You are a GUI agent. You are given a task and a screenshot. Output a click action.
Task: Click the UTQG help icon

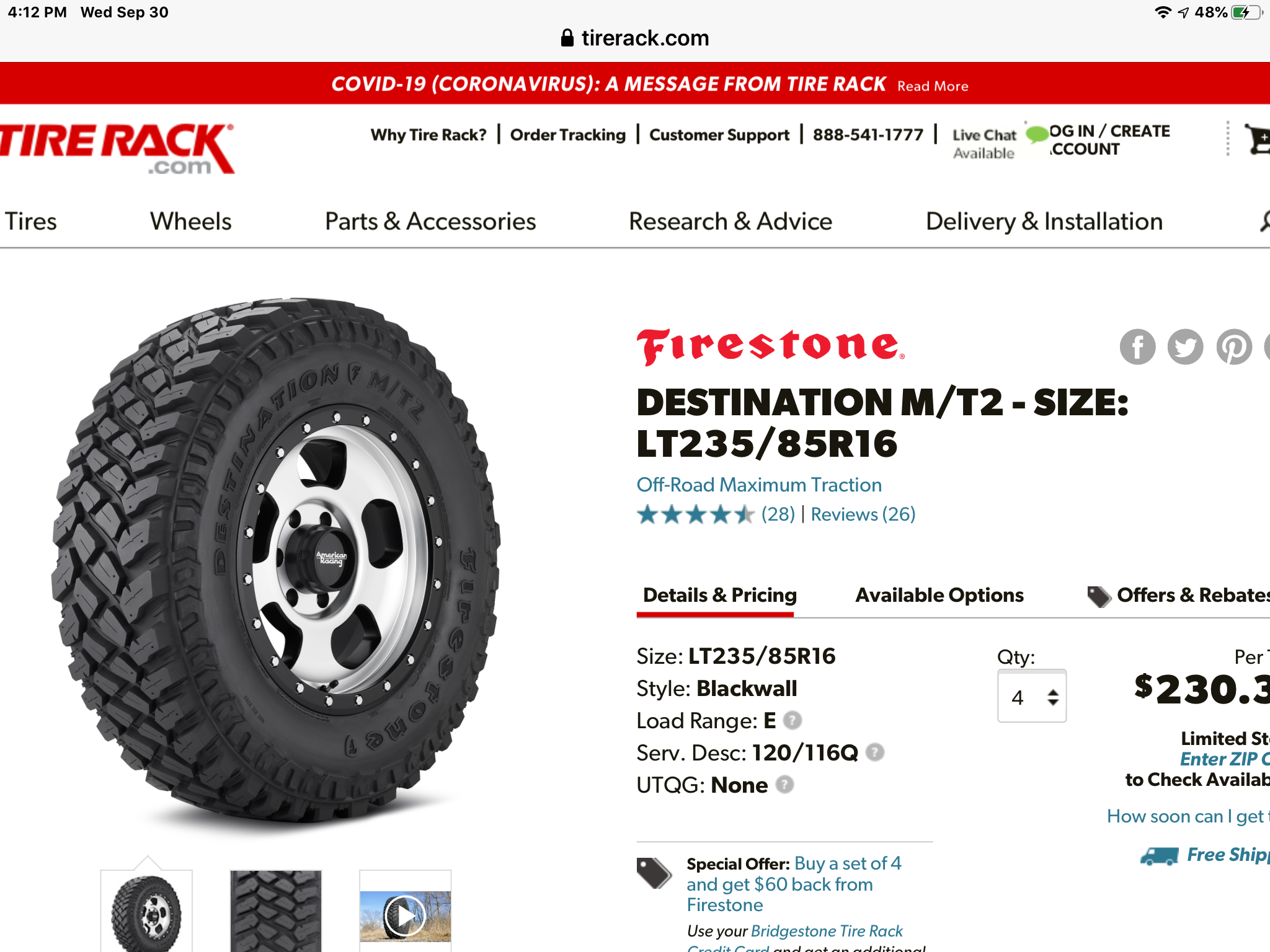click(784, 785)
